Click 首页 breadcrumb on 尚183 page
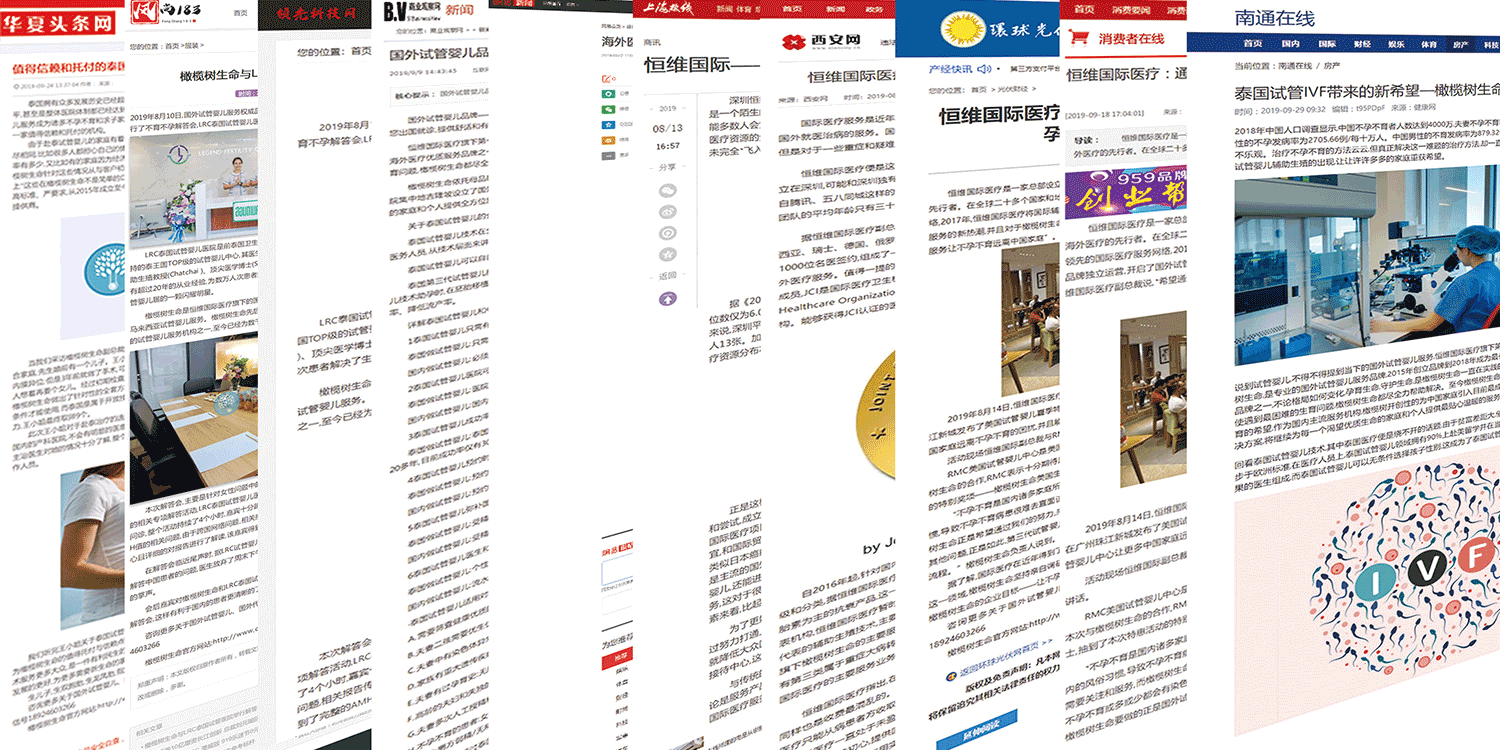1500x750 pixels. point(173,45)
